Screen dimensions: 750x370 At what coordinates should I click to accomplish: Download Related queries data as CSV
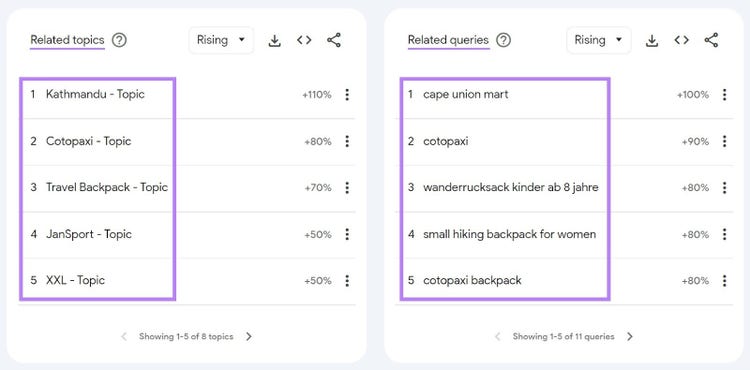tap(651, 41)
